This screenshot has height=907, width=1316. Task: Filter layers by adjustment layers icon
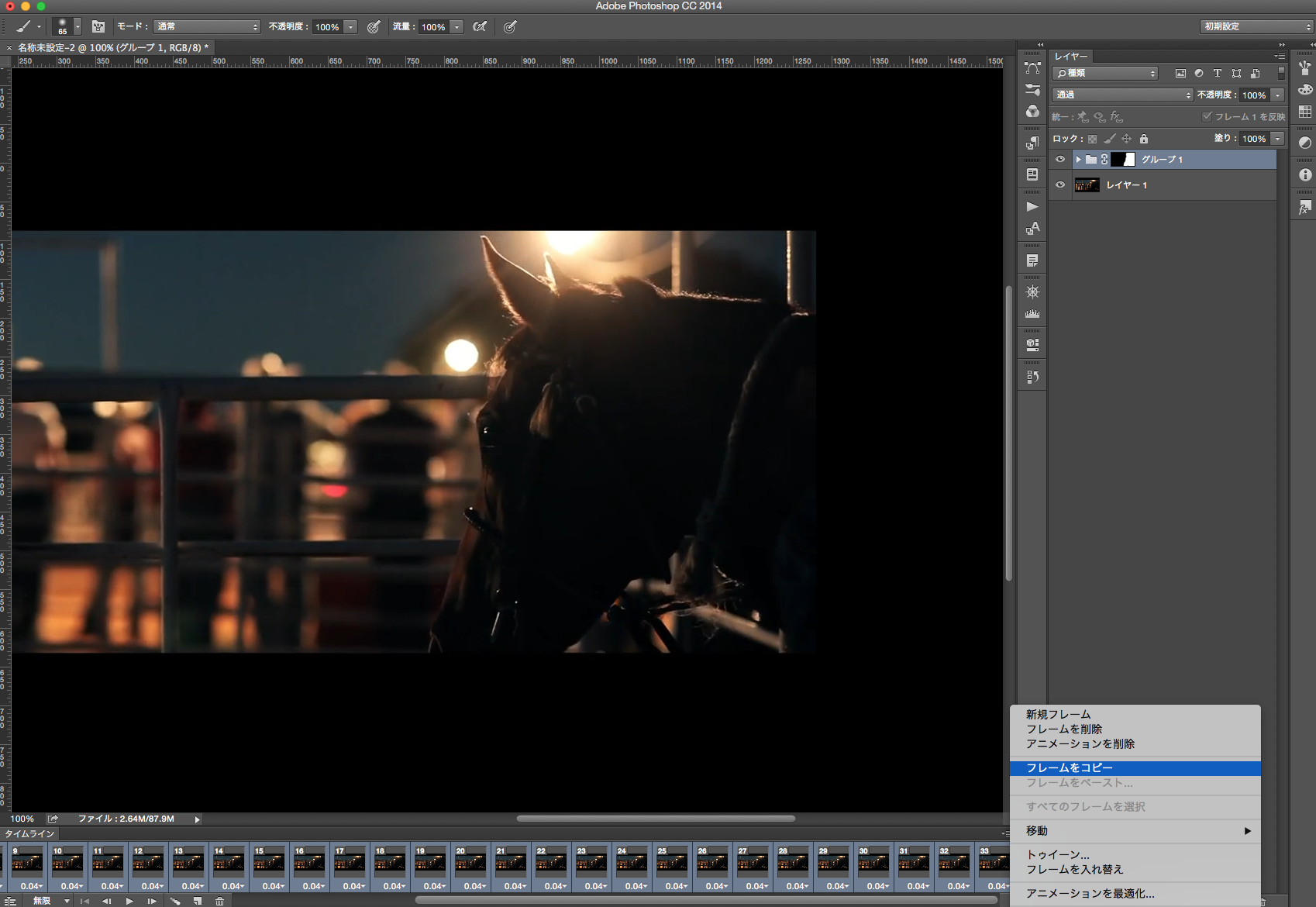tap(1199, 74)
